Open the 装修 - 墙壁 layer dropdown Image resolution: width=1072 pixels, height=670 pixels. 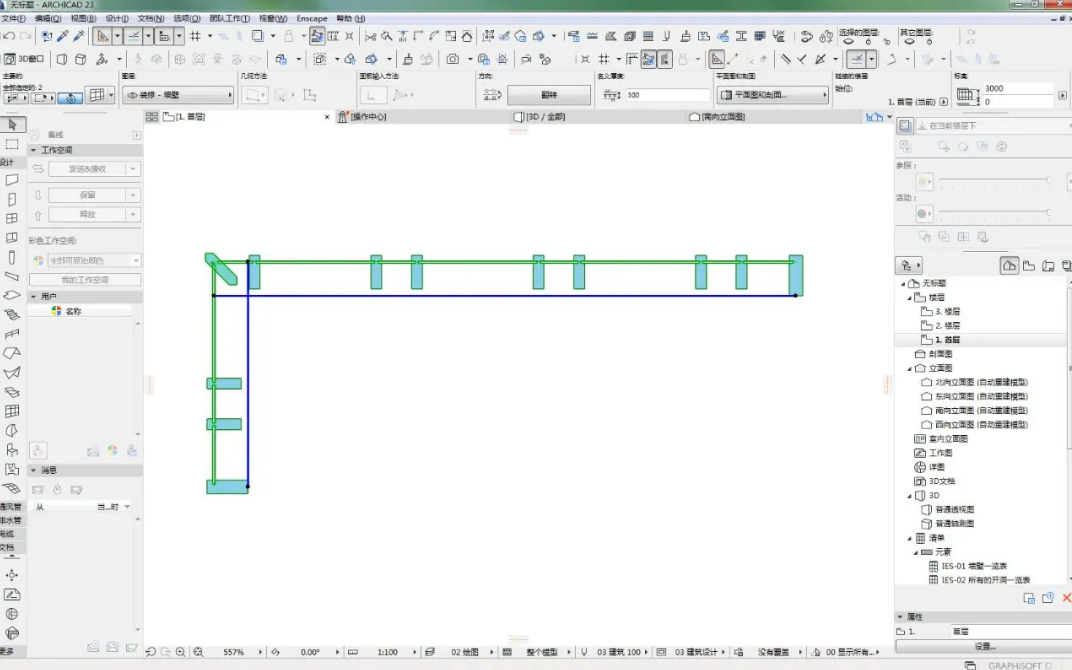tap(178, 95)
